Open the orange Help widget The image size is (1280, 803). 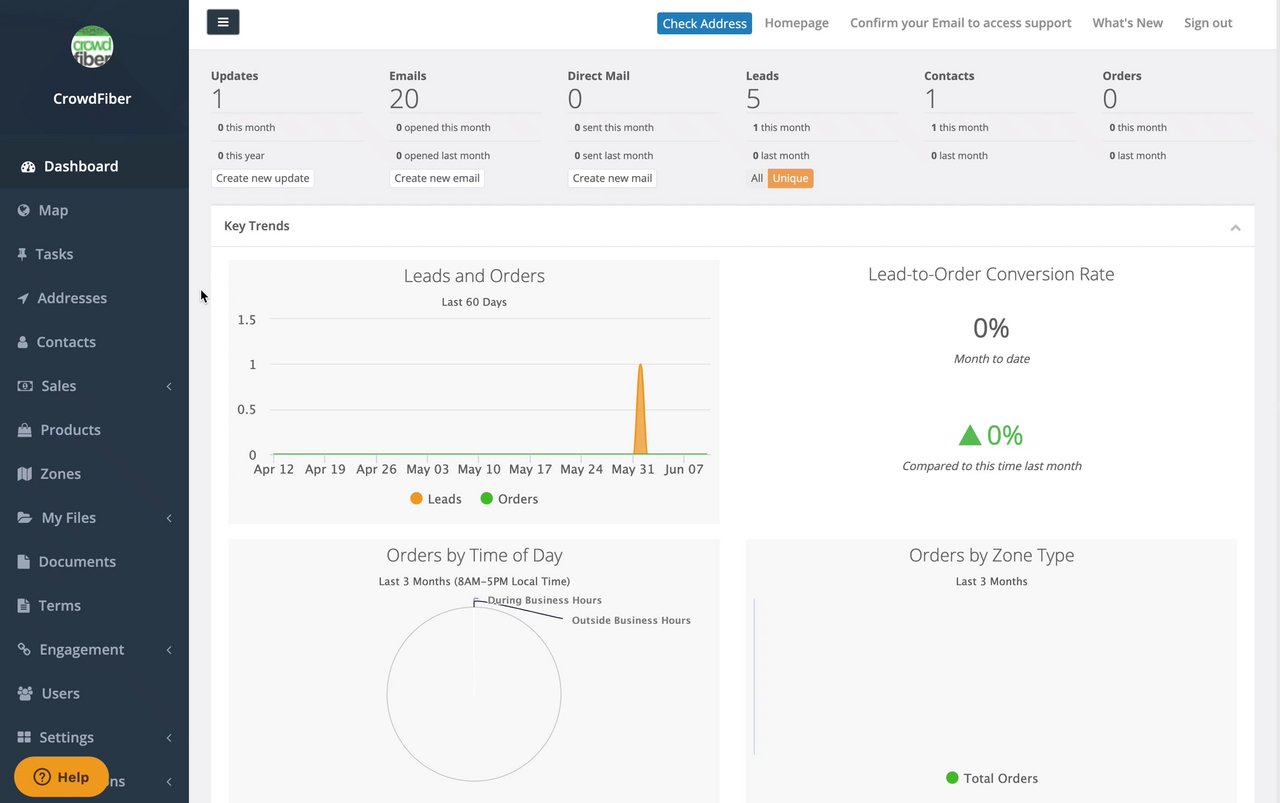pyautogui.click(x=61, y=777)
